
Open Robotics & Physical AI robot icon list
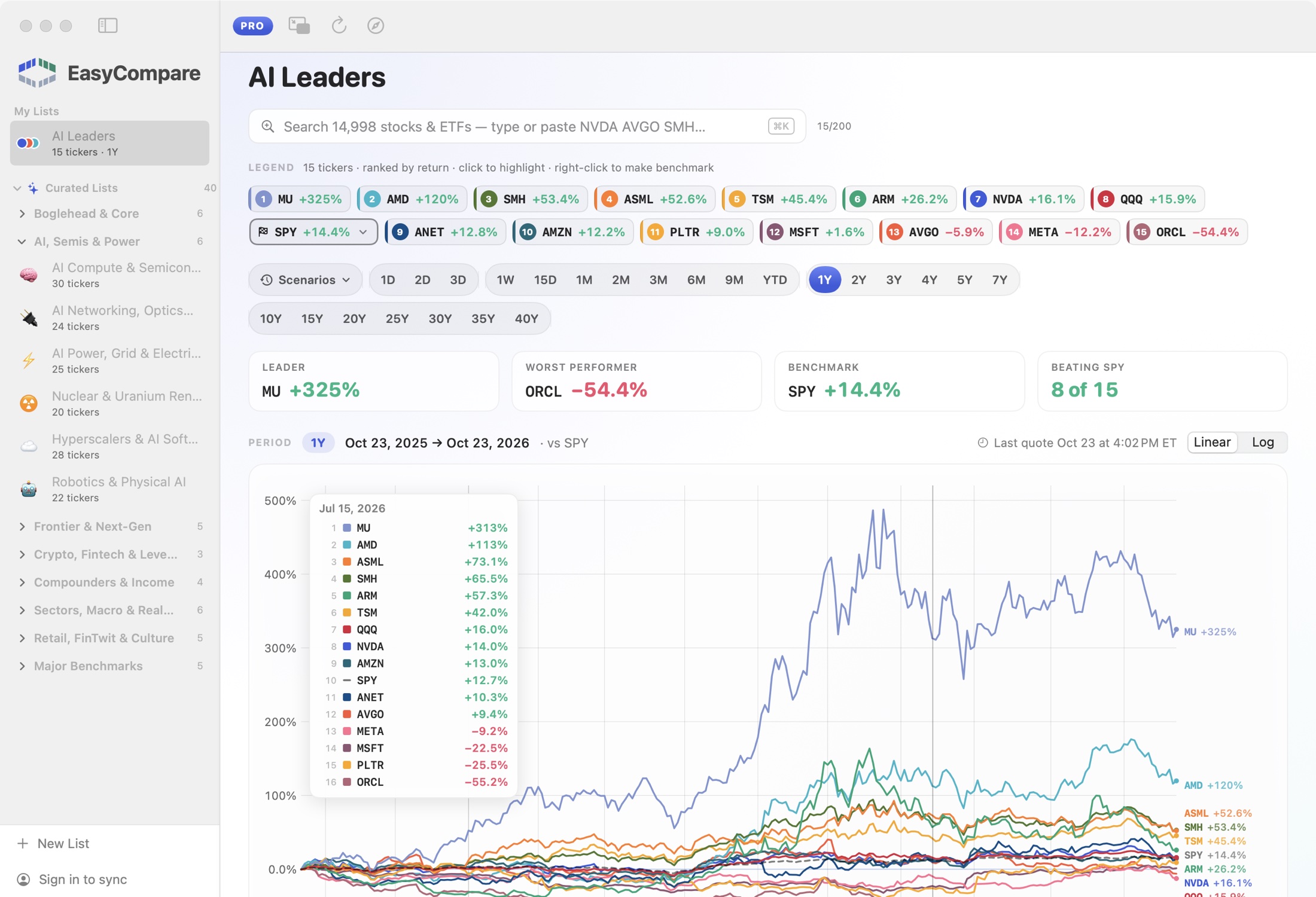point(29,489)
